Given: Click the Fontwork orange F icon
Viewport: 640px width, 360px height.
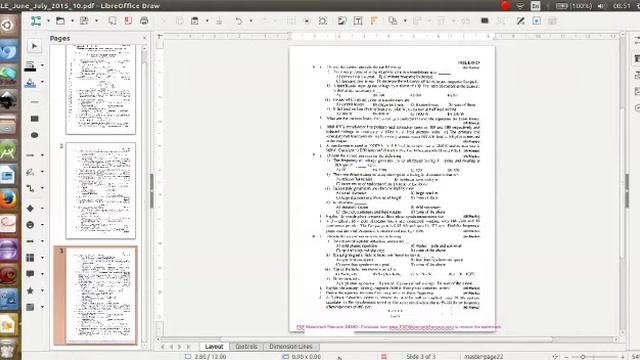Looking at the screenshot, I should pyautogui.click(x=373, y=21).
